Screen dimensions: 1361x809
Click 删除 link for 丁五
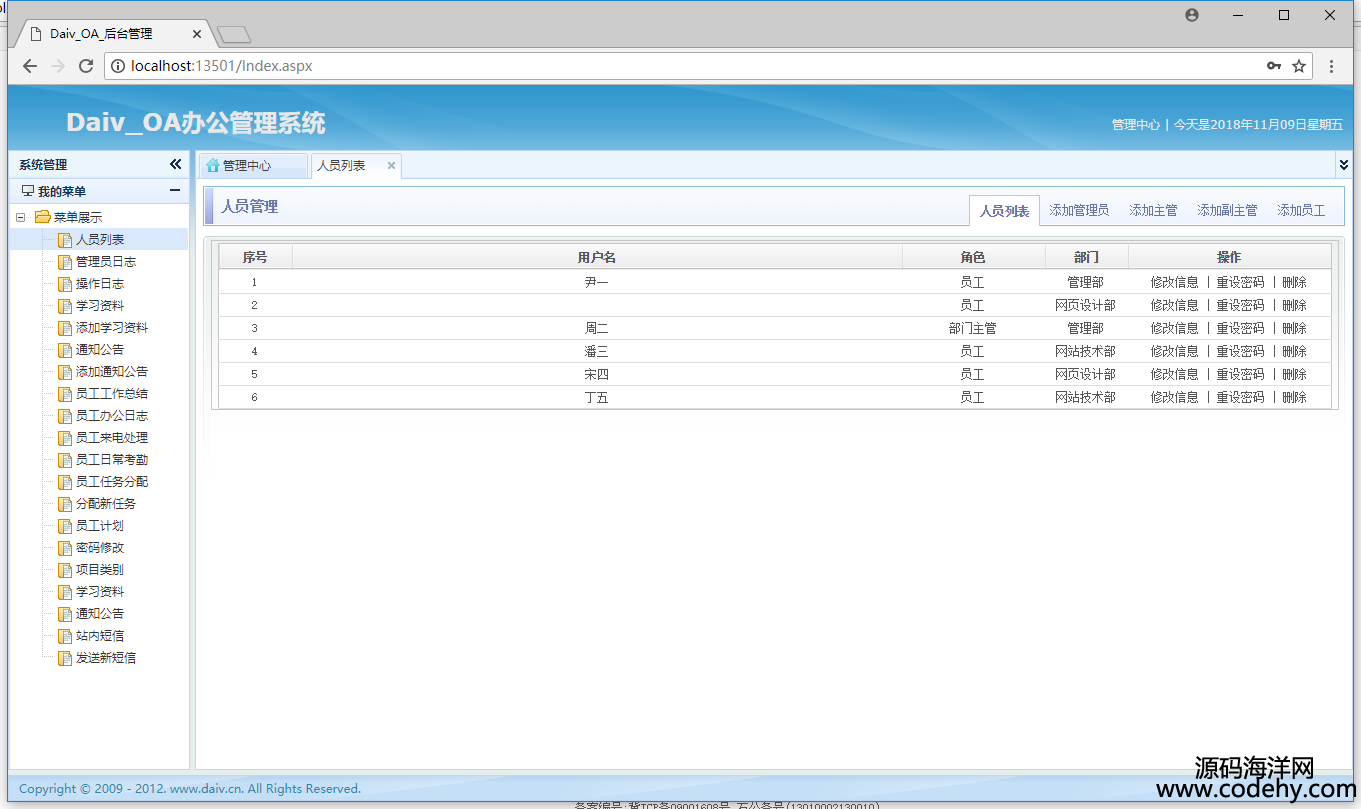click(1294, 397)
